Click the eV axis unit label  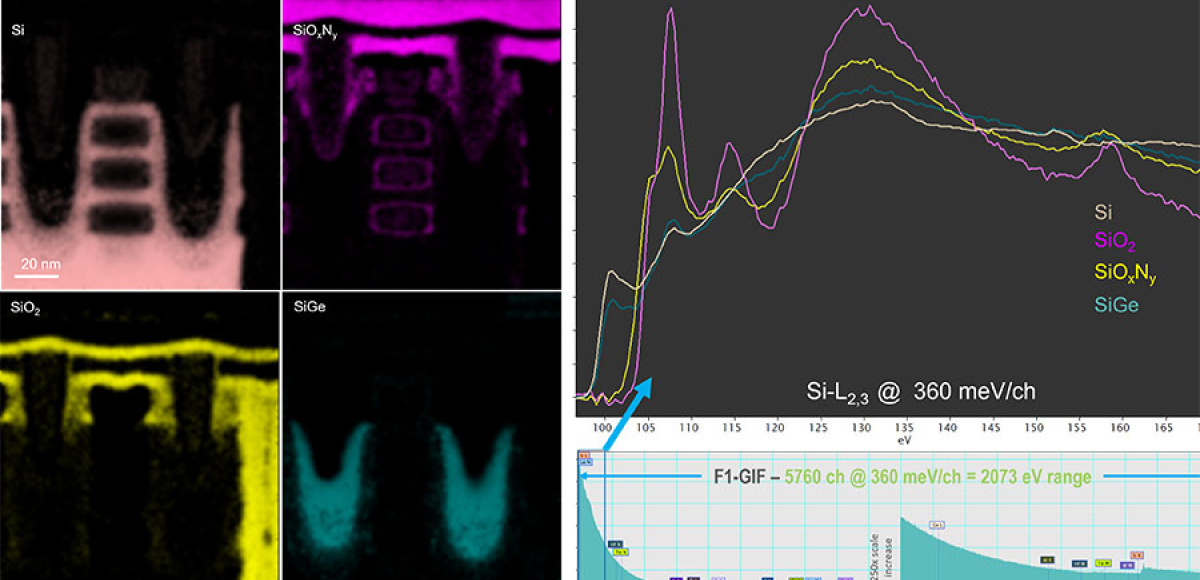click(x=904, y=439)
